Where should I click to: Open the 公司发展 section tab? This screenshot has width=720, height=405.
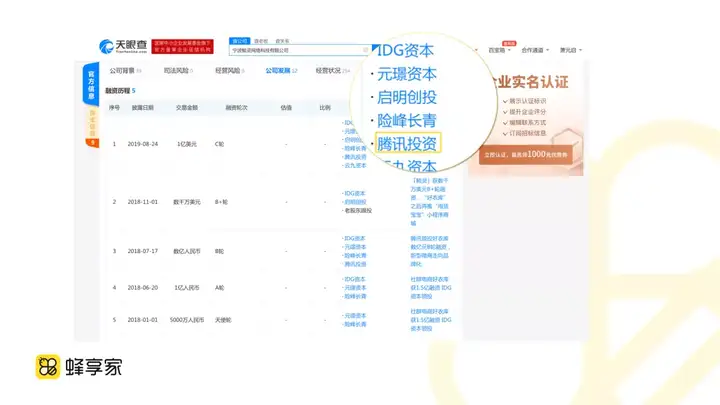click(x=281, y=71)
